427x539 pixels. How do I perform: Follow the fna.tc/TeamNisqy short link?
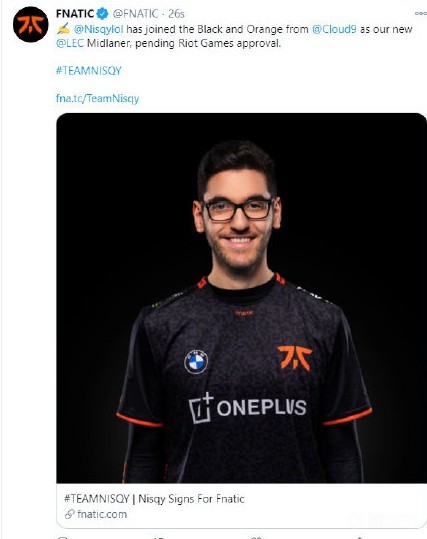tap(98, 99)
